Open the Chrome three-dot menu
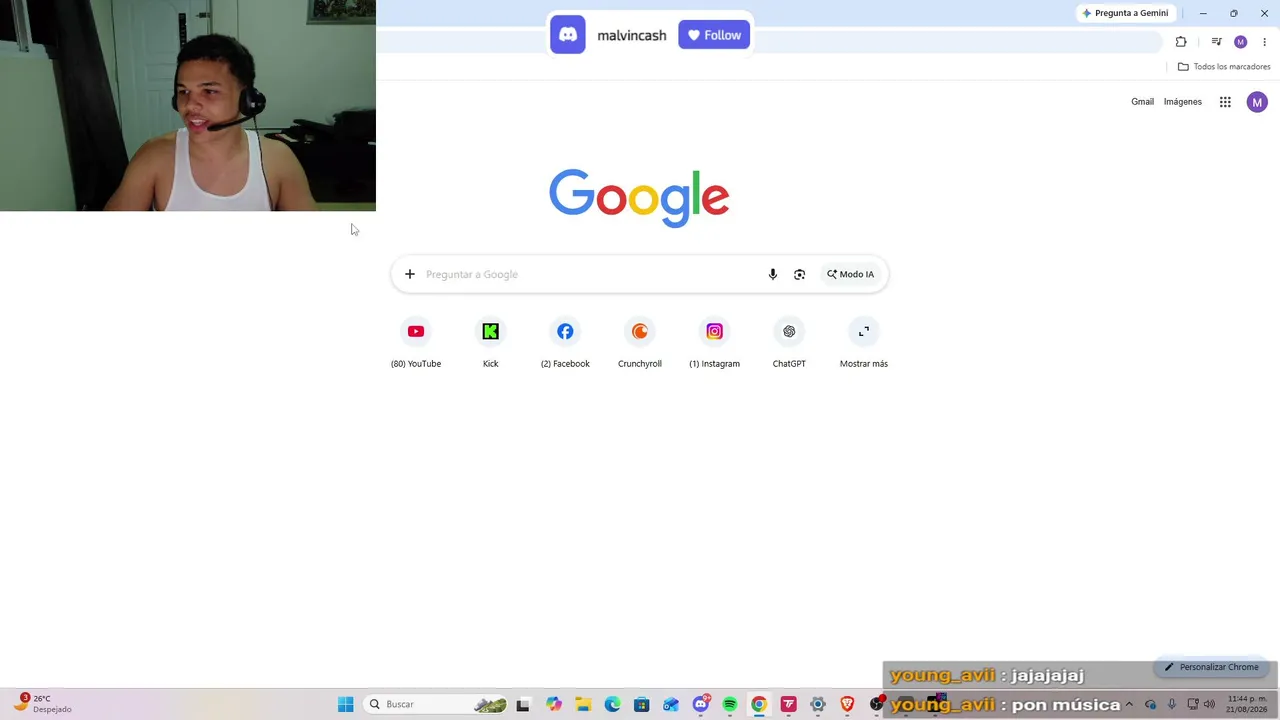The width and height of the screenshot is (1280, 720). coord(1264,42)
